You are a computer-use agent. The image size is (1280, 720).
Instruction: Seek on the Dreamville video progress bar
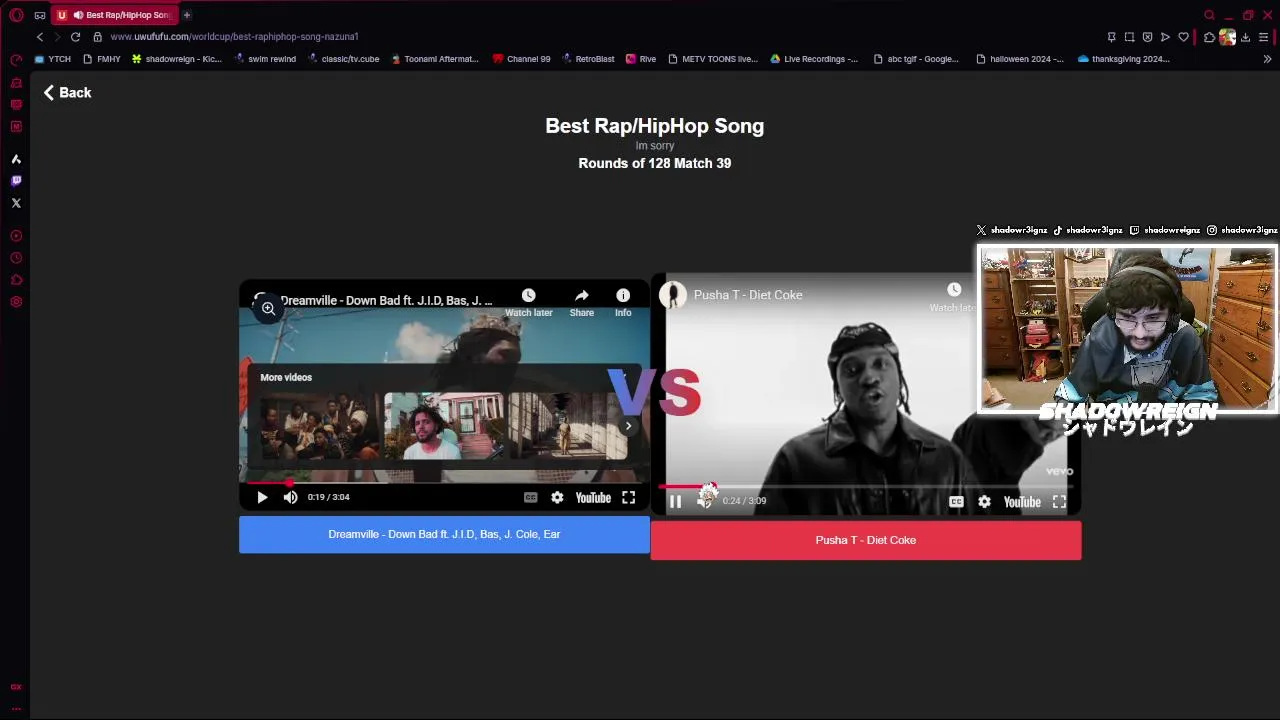coord(444,482)
